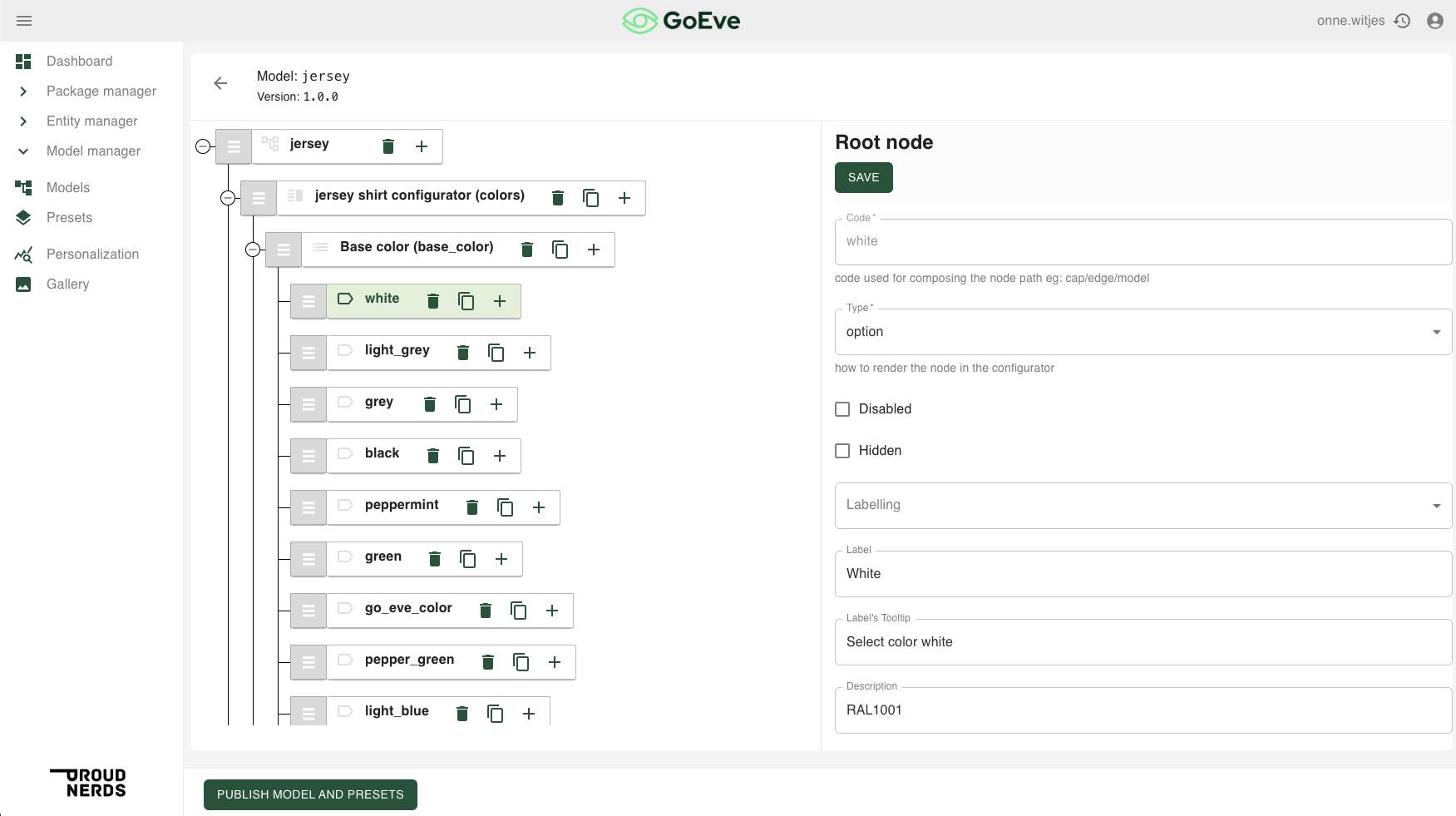Copy the jersey shirt configurator node
Viewport: 1456px width, 816px height.
[x=590, y=198]
